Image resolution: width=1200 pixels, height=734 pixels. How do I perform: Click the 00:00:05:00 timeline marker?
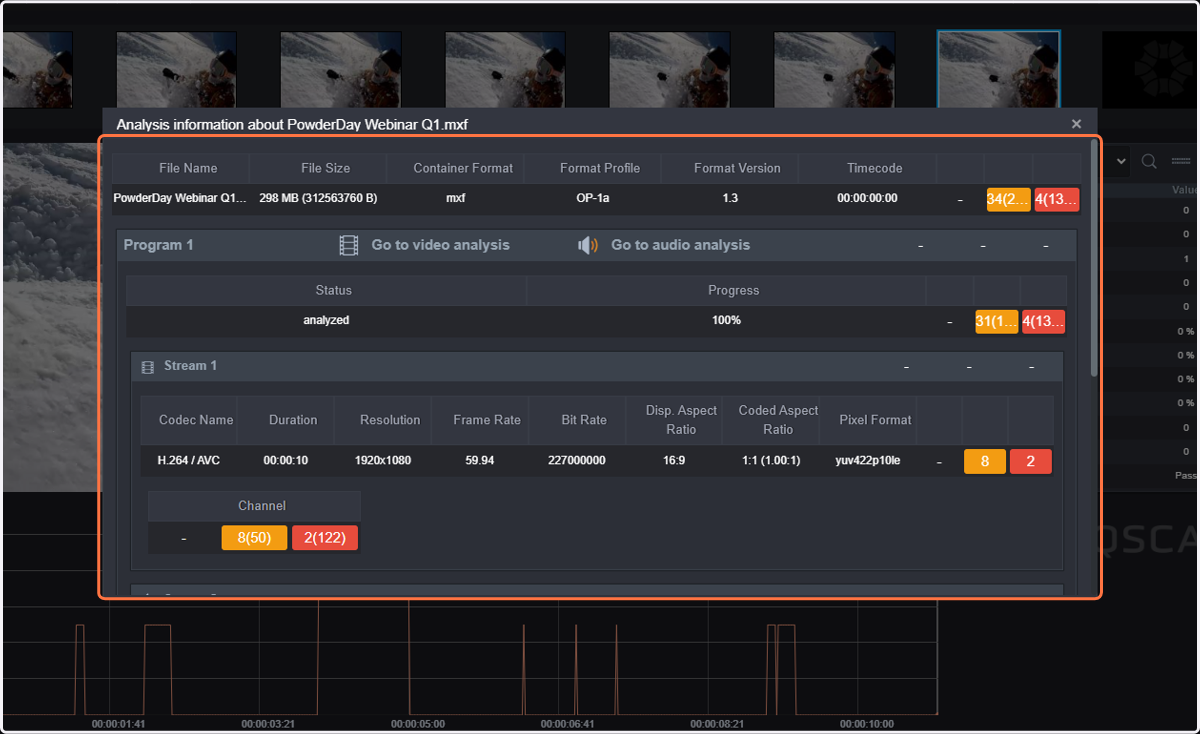coord(418,724)
